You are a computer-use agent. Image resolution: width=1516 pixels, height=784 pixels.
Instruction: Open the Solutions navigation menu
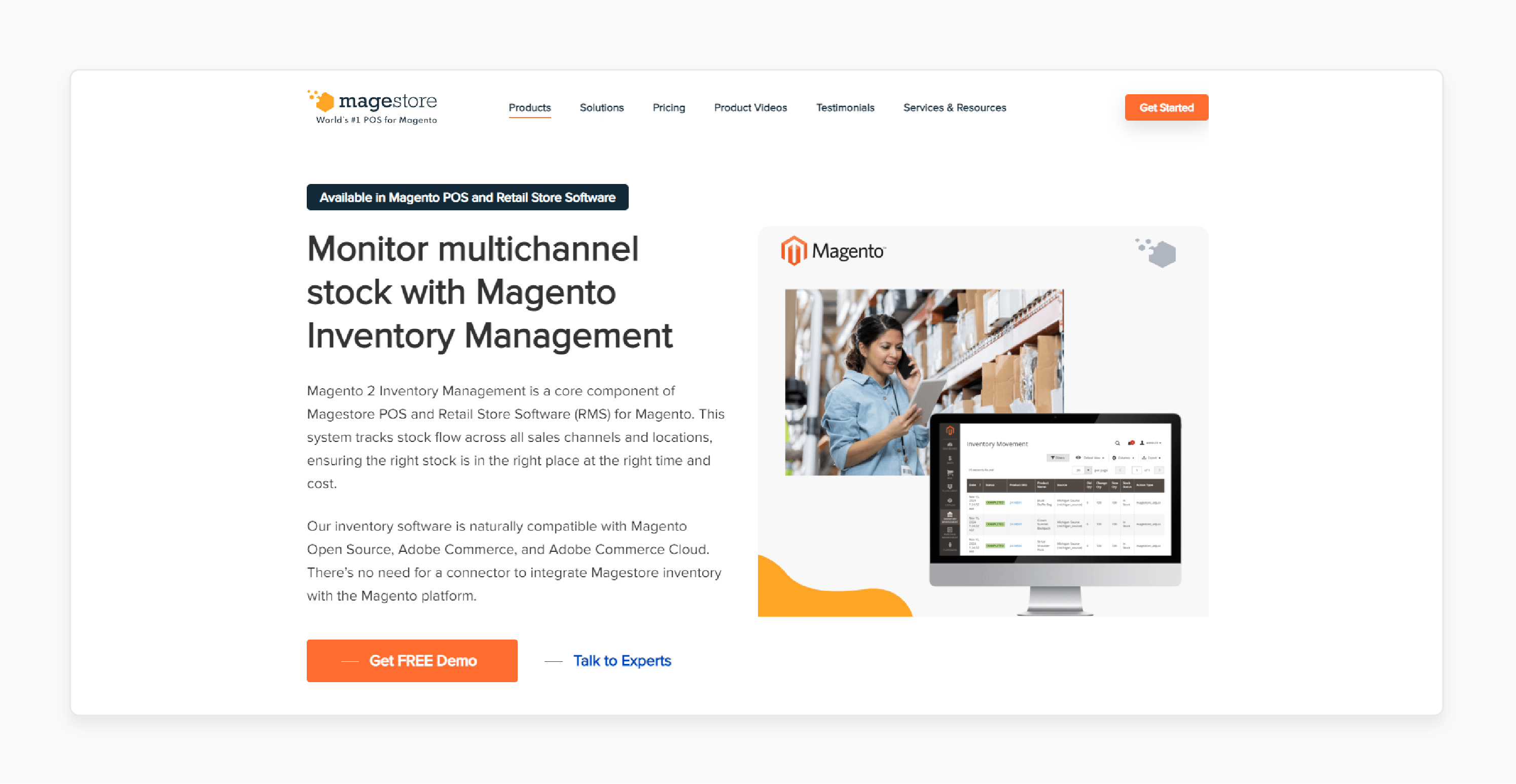[601, 107]
